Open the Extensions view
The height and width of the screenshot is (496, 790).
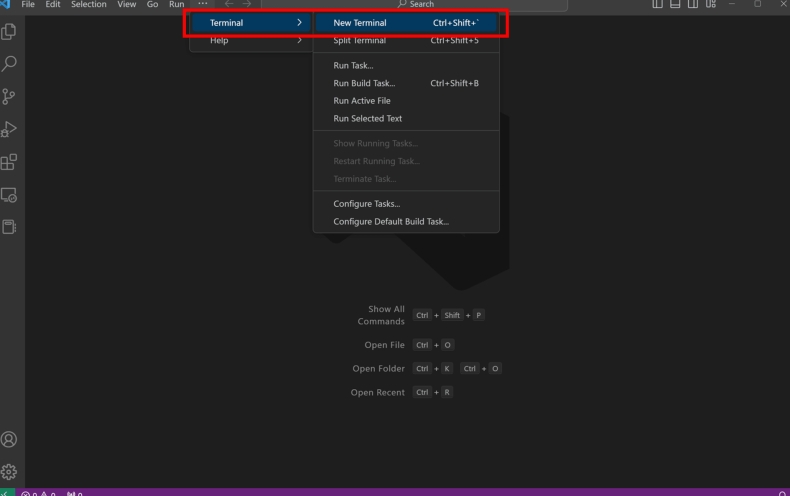click(11, 161)
